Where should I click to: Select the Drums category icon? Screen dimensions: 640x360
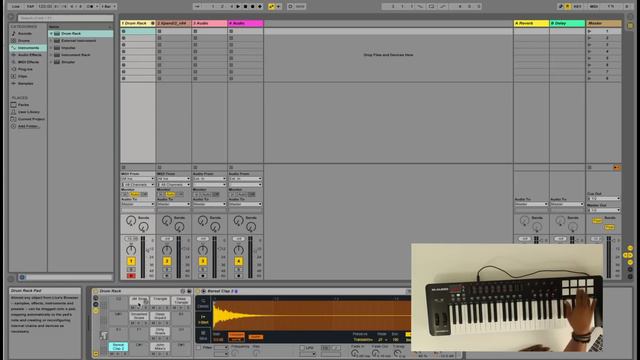point(13,41)
